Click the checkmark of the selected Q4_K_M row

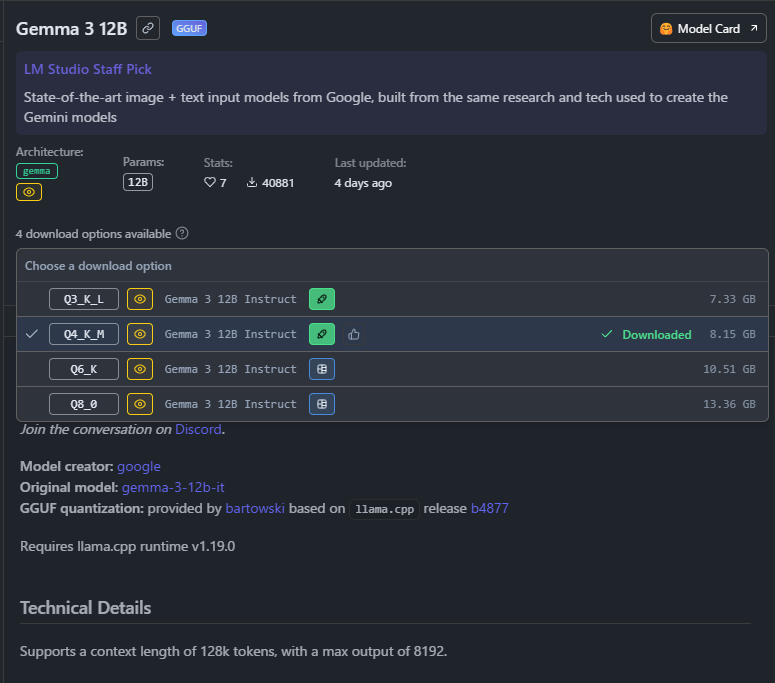click(32, 334)
